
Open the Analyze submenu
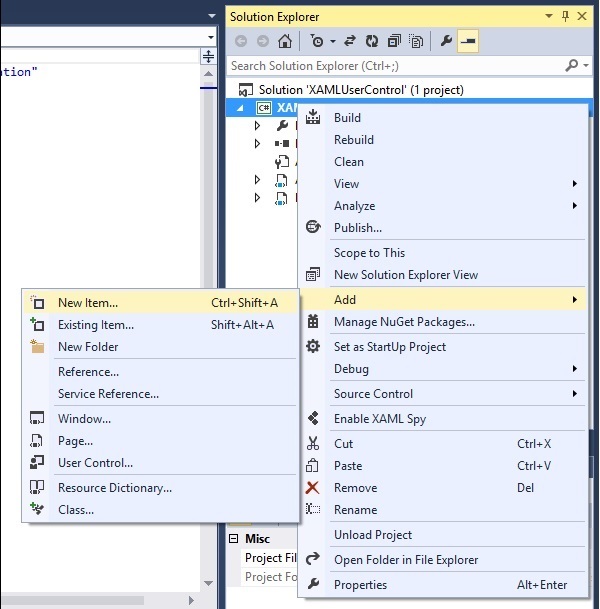tap(442, 206)
